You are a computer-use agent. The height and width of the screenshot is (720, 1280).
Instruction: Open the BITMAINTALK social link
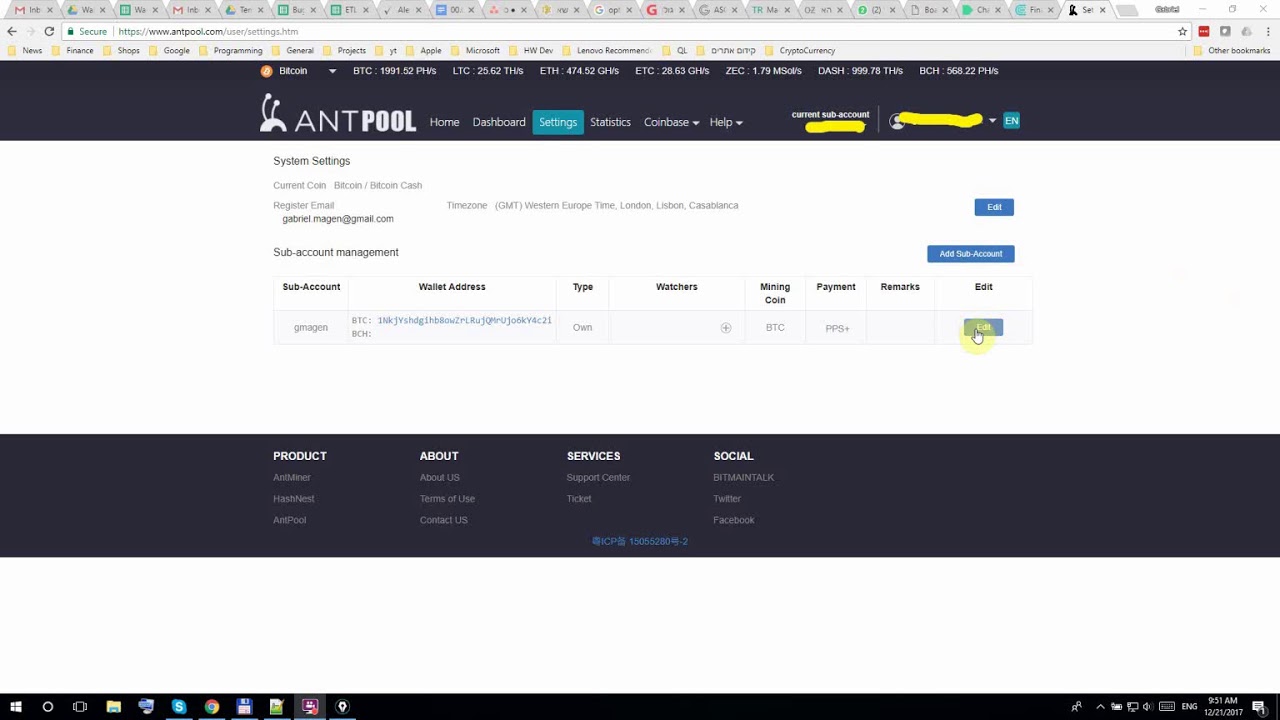(744, 478)
